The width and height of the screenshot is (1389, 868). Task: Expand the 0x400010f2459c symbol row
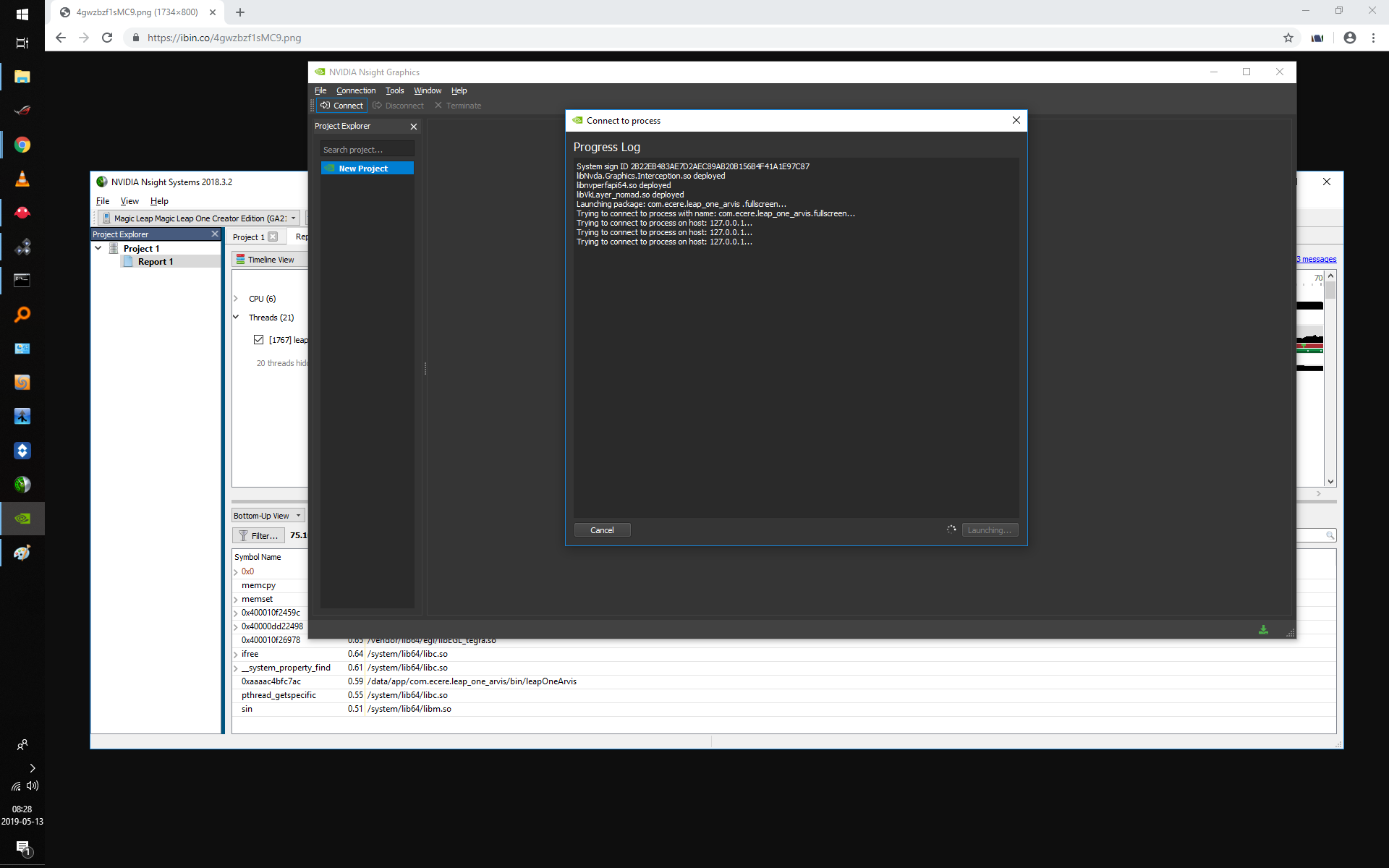236,613
